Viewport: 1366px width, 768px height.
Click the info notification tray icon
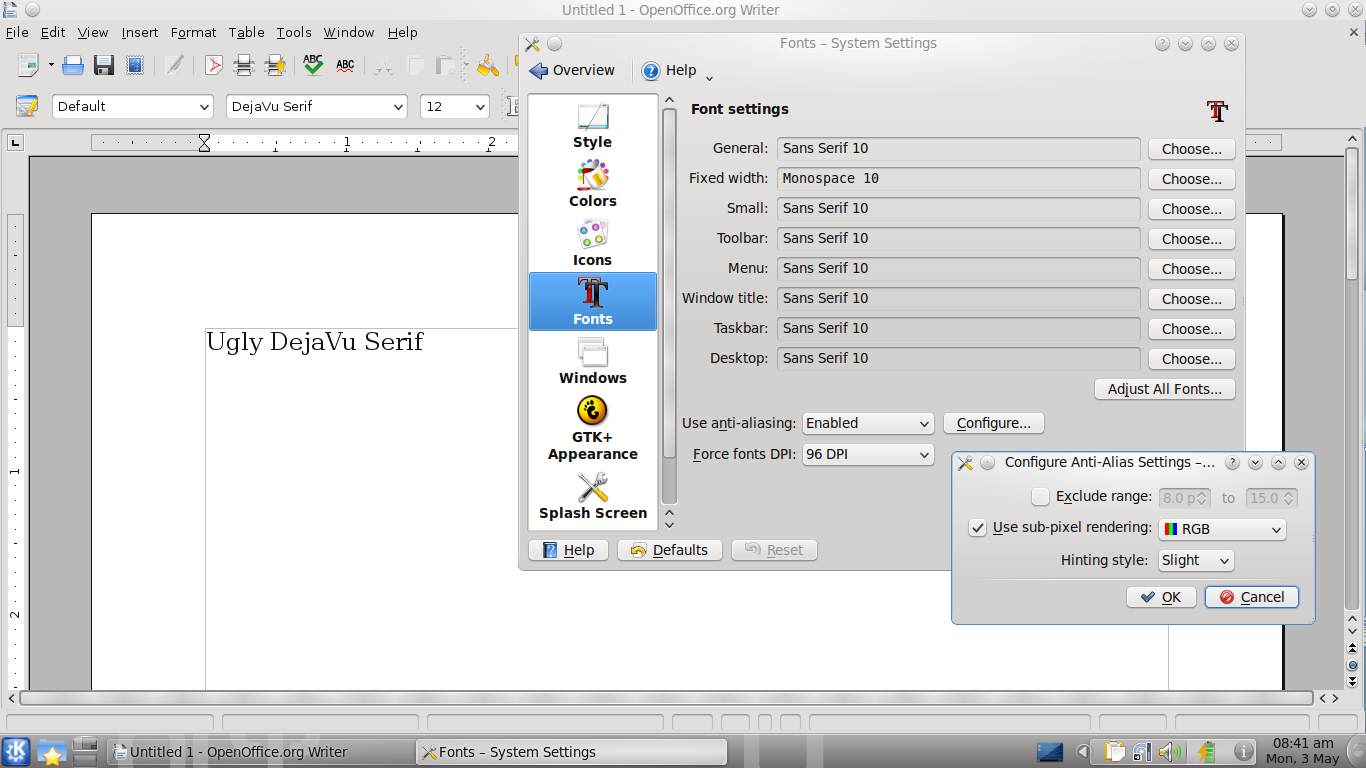tap(1244, 751)
